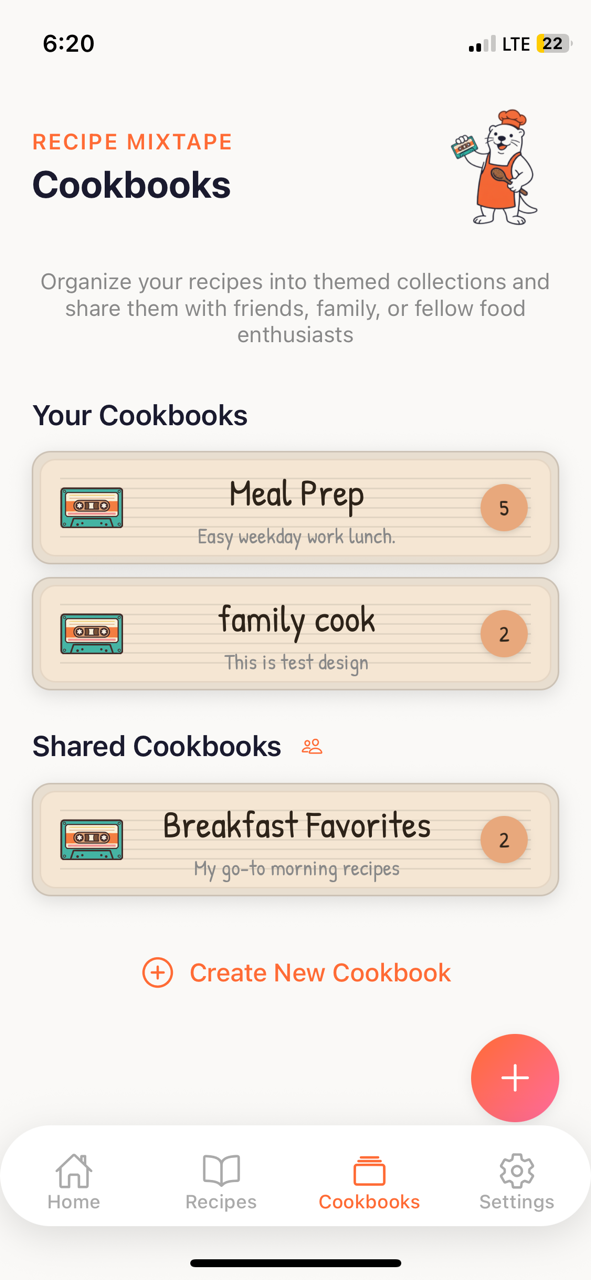Open the Meal Prep cookbook
Screen dimensions: 591x1280
pos(296,507)
